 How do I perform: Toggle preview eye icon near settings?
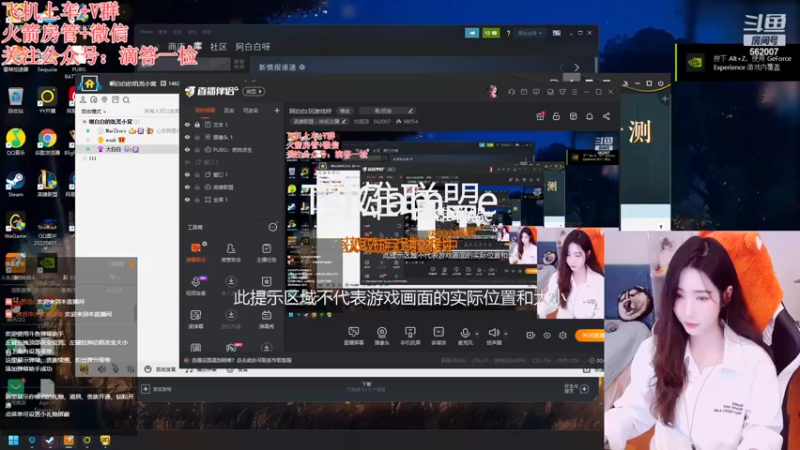(x=547, y=335)
